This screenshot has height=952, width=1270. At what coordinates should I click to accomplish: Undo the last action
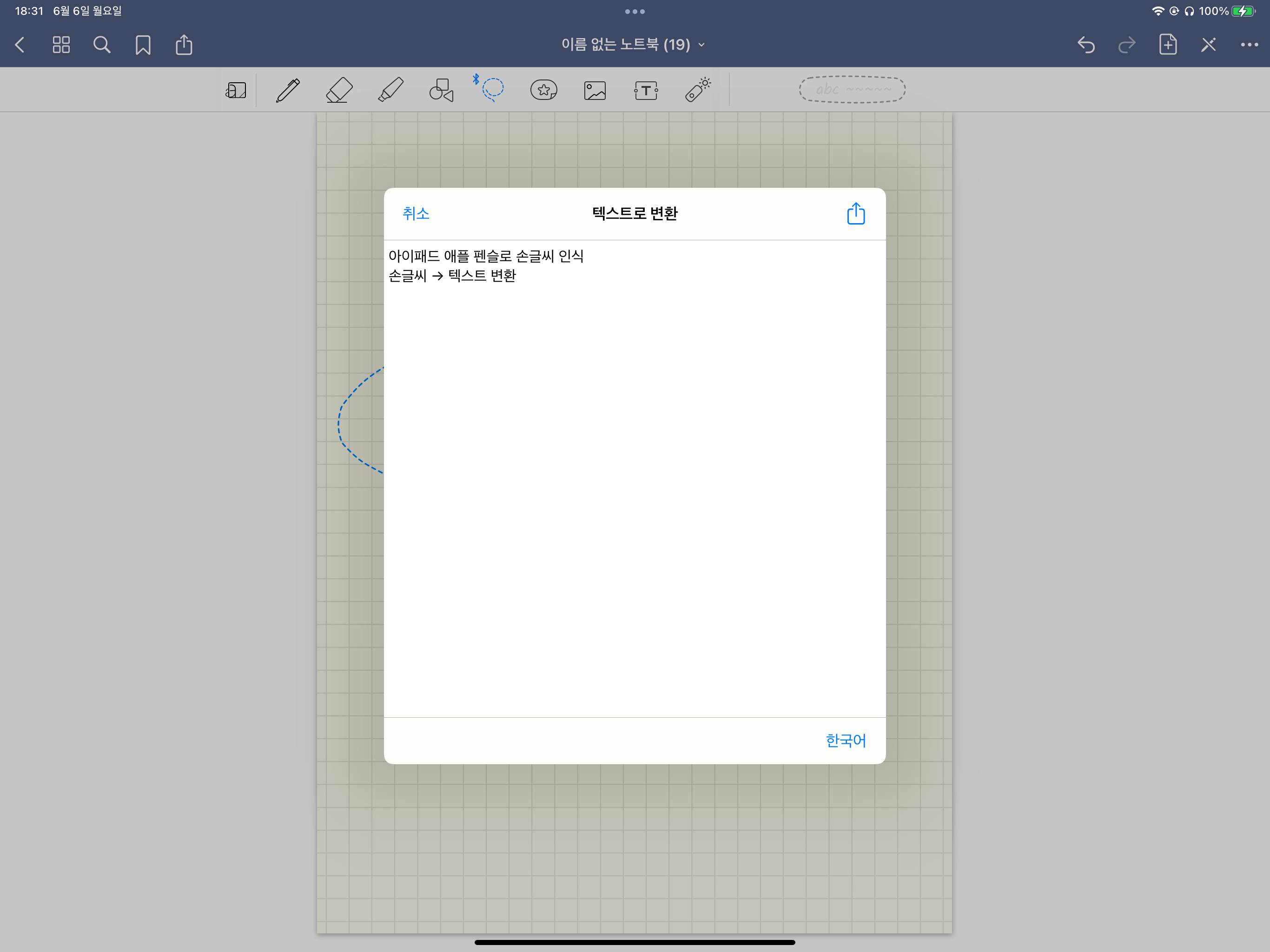tap(1086, 44)
